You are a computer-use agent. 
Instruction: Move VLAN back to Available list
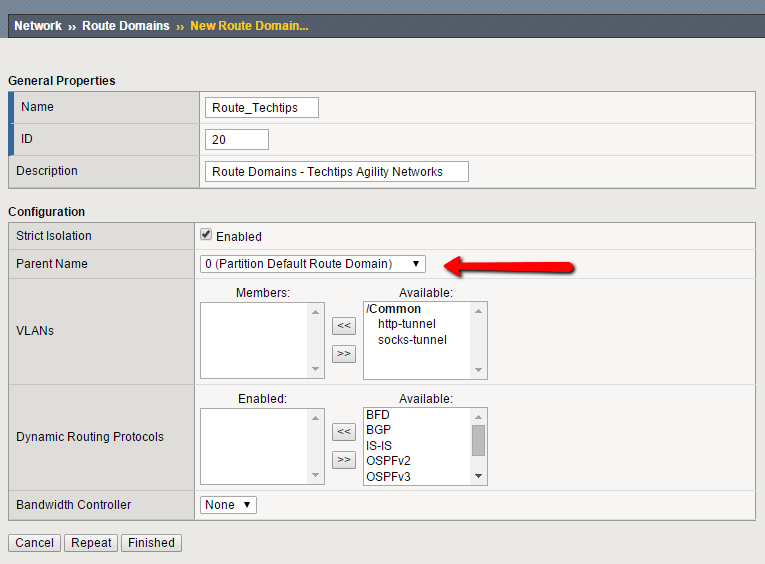(344, 353)
